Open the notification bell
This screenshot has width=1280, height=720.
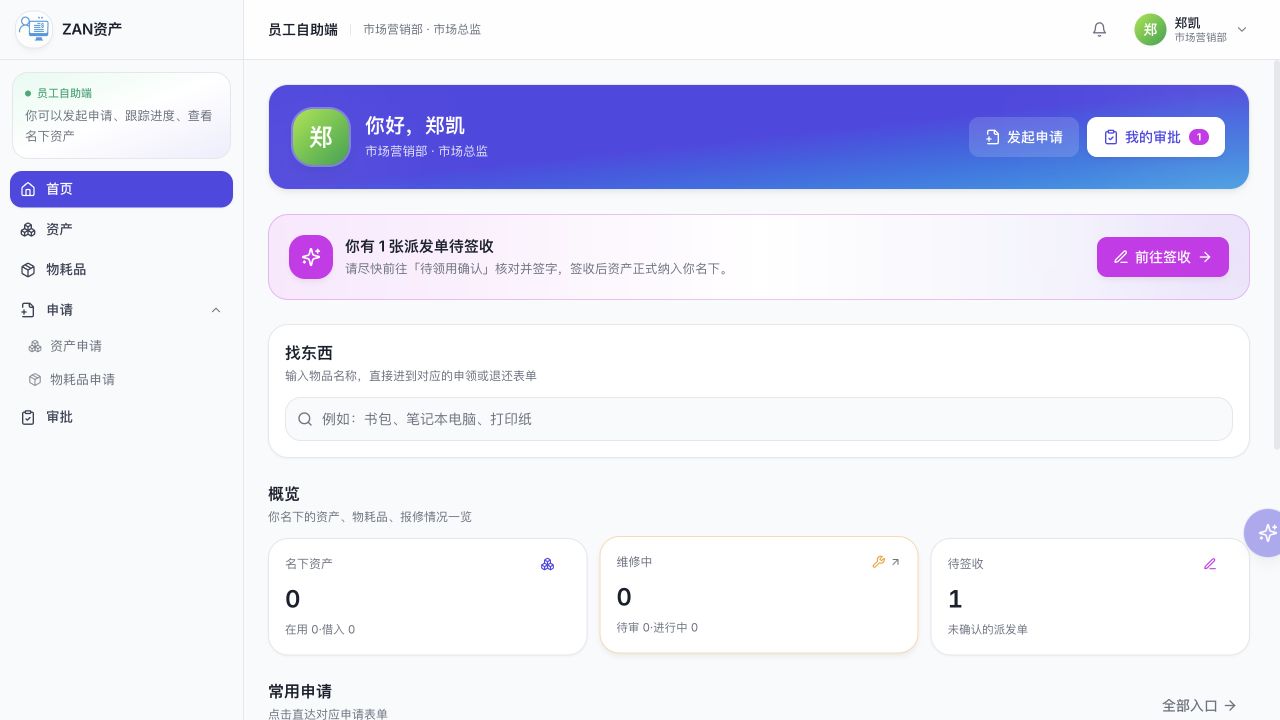point(1099,29)
